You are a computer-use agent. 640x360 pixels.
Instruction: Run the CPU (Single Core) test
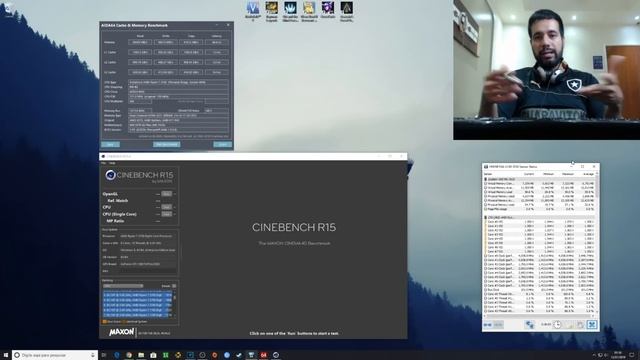click(x=167, y=214)
